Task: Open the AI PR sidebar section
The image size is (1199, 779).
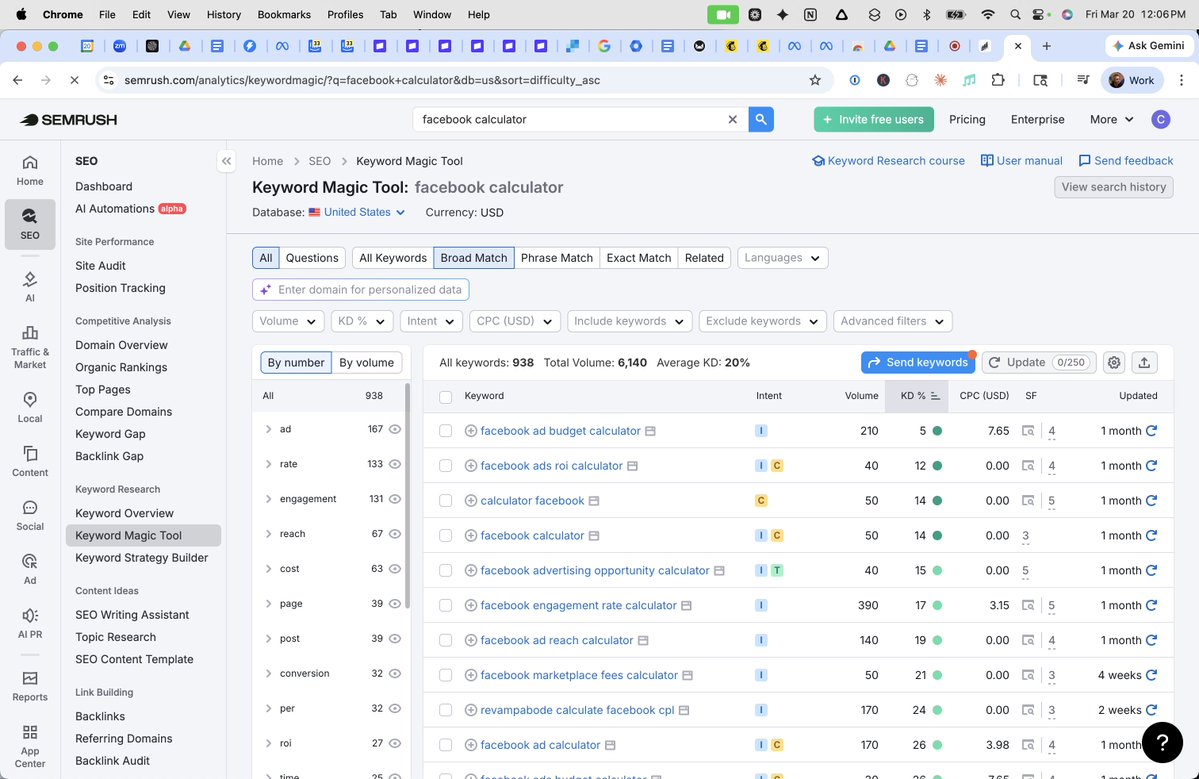Action: (x=30, y=624)
